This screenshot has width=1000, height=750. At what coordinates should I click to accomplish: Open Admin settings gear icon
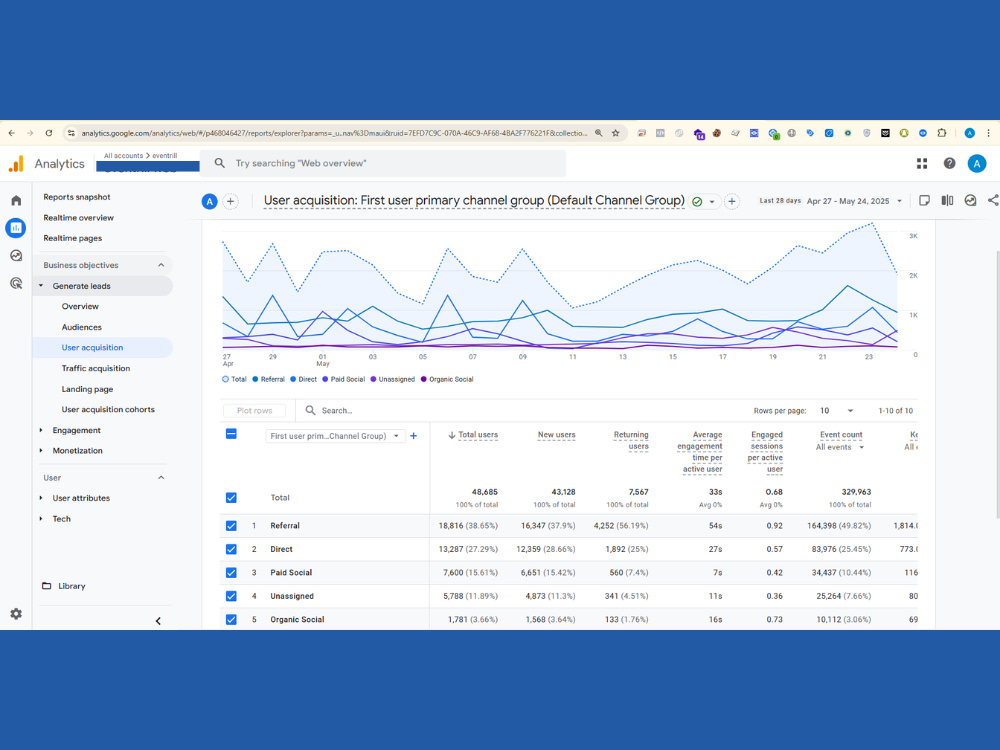(x=16, y=614)
